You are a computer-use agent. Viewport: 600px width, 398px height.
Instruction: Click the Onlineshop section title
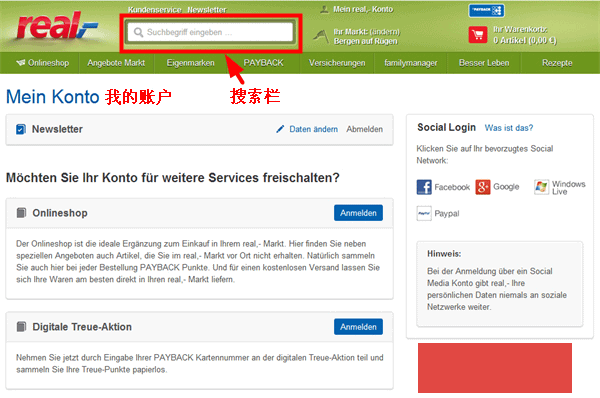point(60,213)
